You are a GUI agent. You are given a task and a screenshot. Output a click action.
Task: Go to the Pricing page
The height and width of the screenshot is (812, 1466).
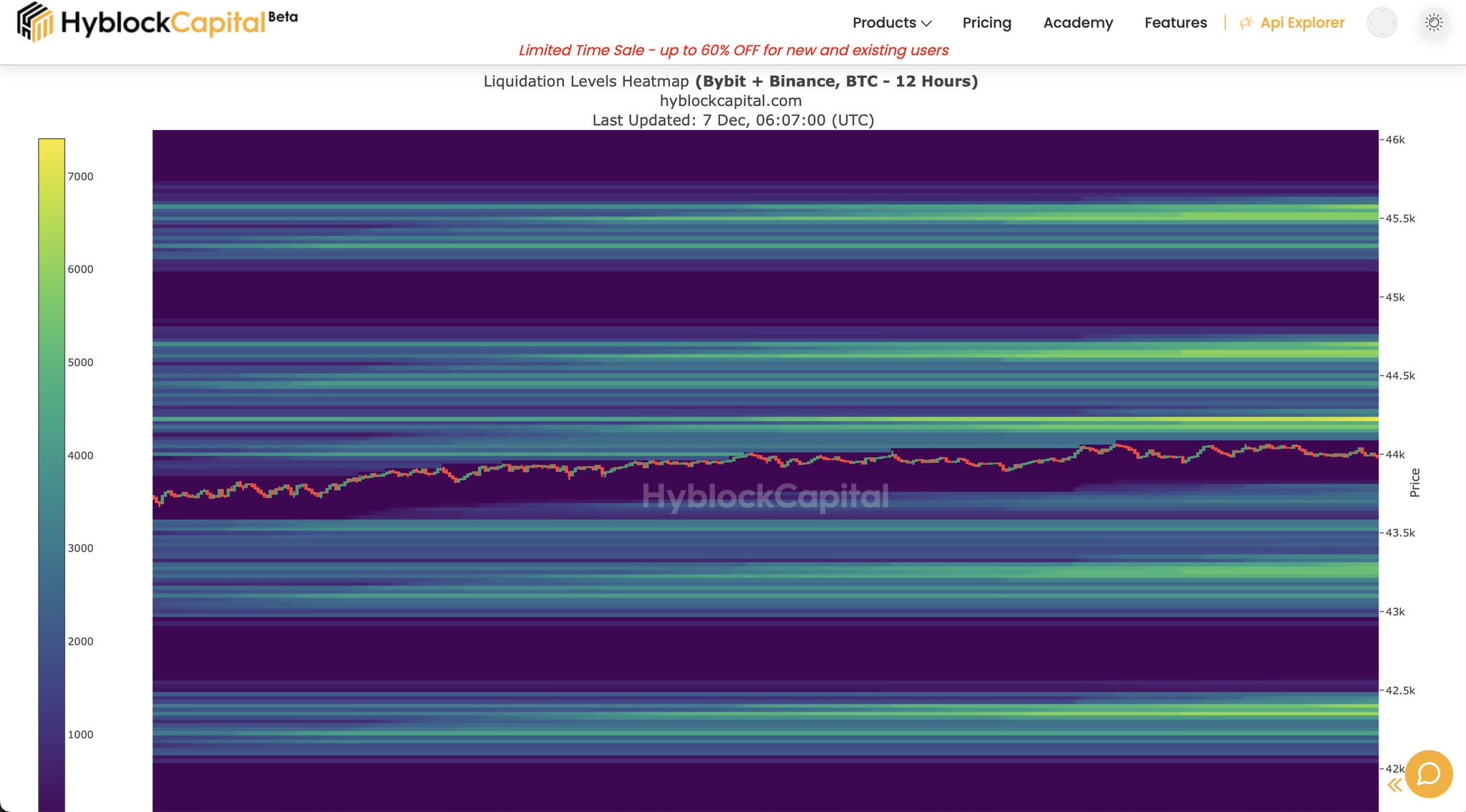click(986, 23)
